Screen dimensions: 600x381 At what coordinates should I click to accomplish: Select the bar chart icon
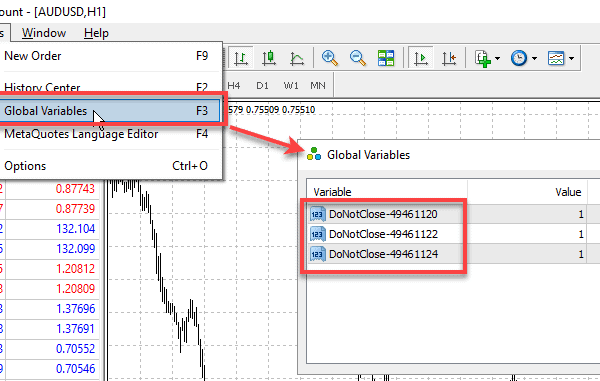point(241,58)
